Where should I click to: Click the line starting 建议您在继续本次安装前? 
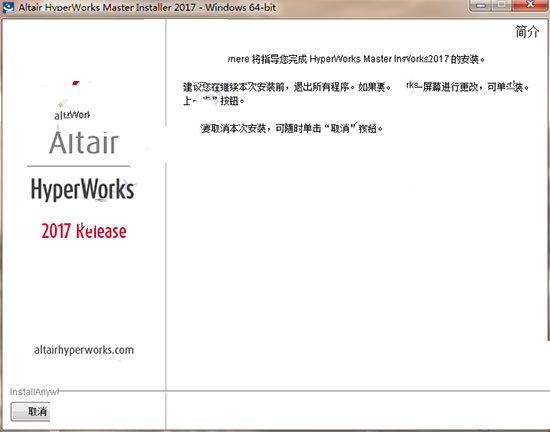tap(356, 87)
